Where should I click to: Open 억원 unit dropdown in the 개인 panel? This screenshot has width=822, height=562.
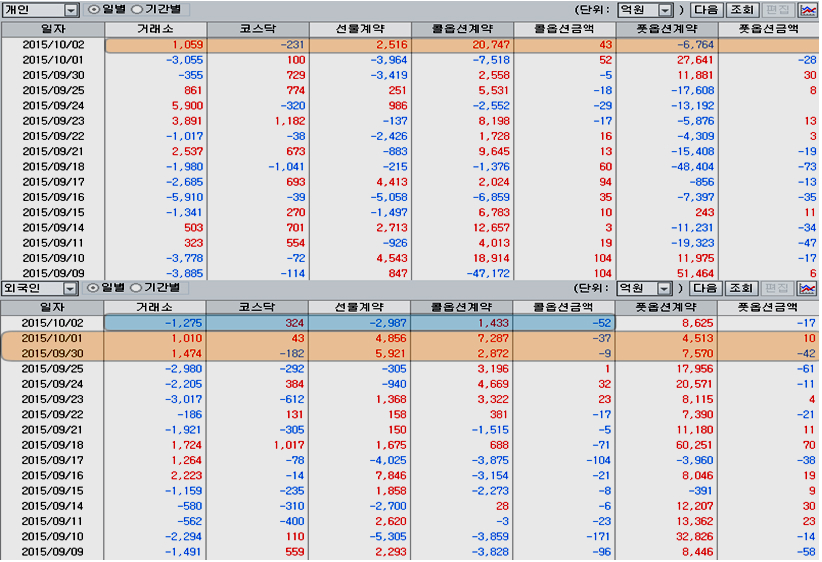(664, 9)
